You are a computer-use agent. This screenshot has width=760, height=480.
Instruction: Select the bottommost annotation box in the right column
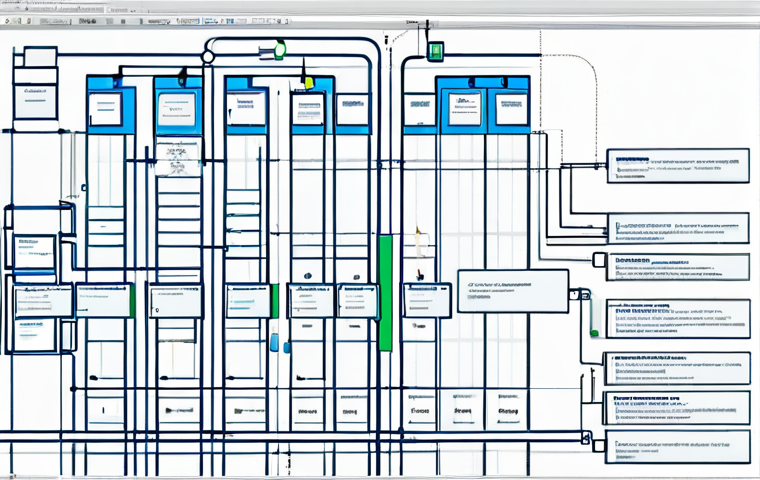(x=678, y=447)
